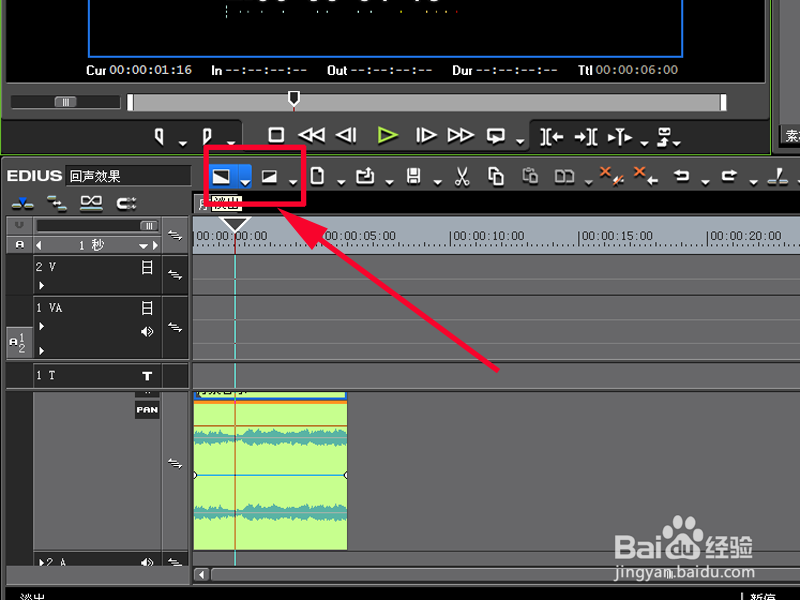The width and height of the screenshot is (800, 600).
Task: Open loop playback dropdown arrow
Action: 520,142
